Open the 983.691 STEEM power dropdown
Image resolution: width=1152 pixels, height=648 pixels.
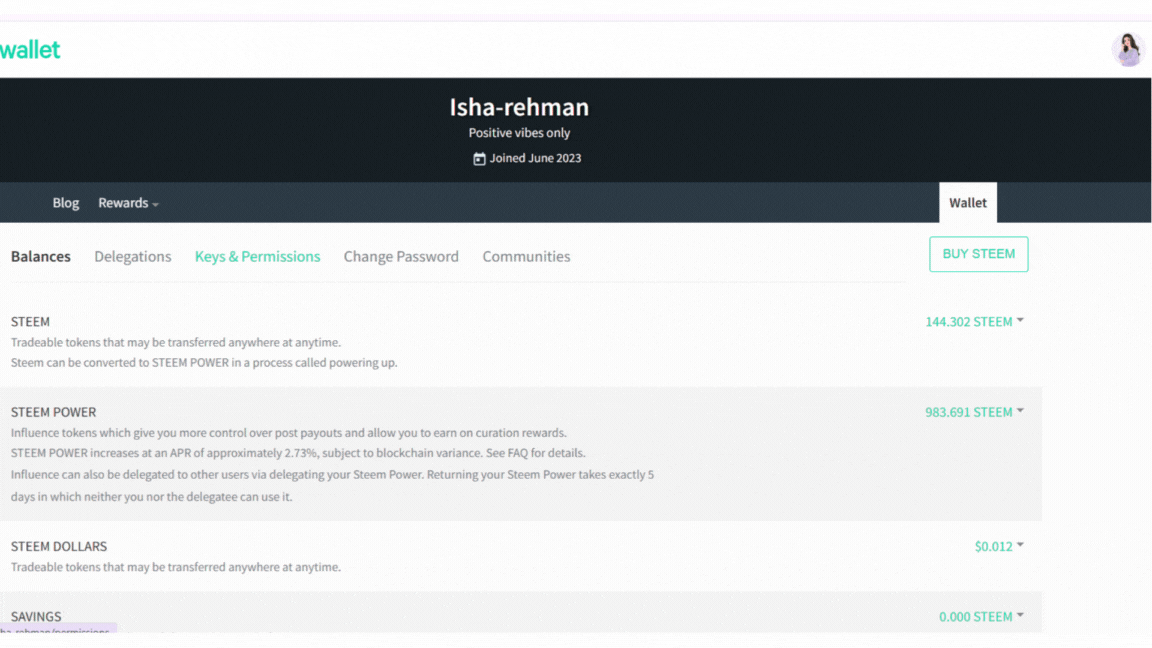(x=974, y=412)
